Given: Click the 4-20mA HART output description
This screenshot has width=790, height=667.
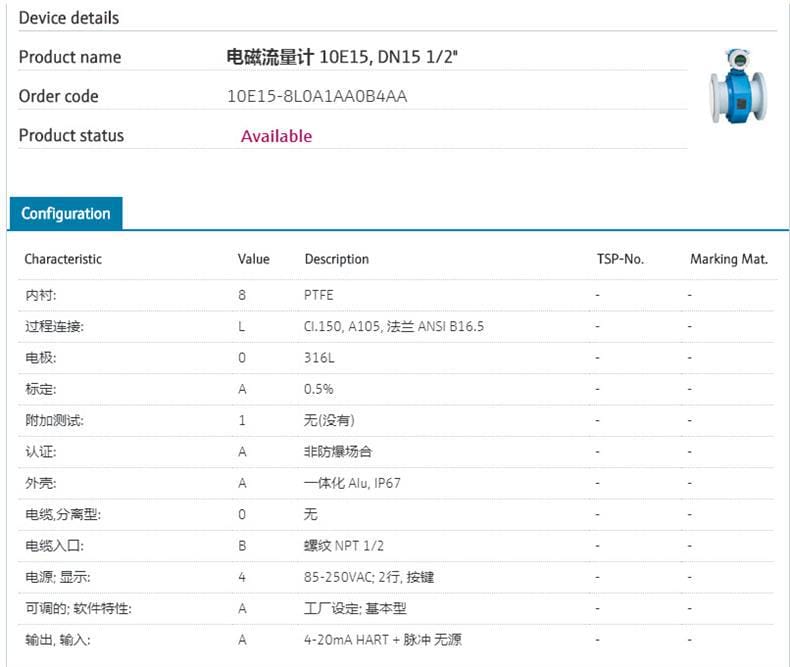Looking at the screenshot, I should click(x=382, y=639).
